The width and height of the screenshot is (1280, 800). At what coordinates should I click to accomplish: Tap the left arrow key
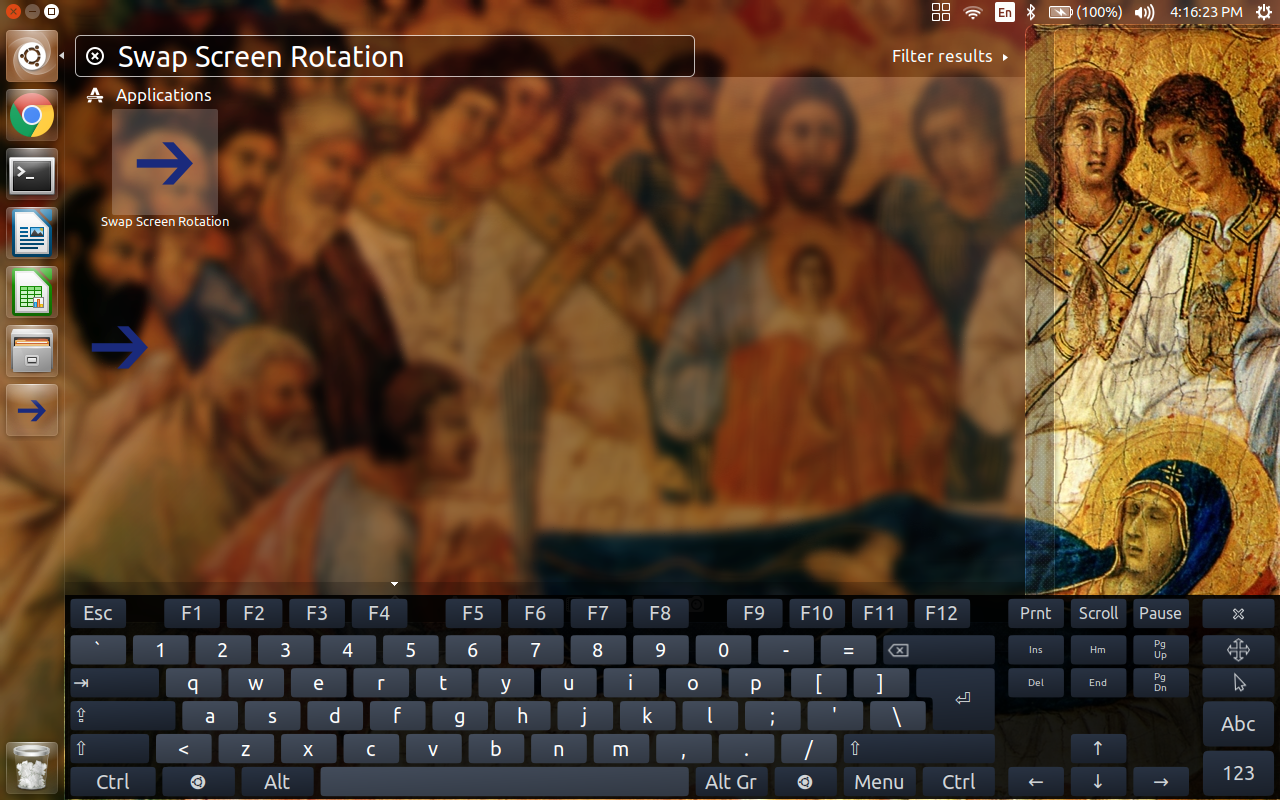(x=1036, y=782)
